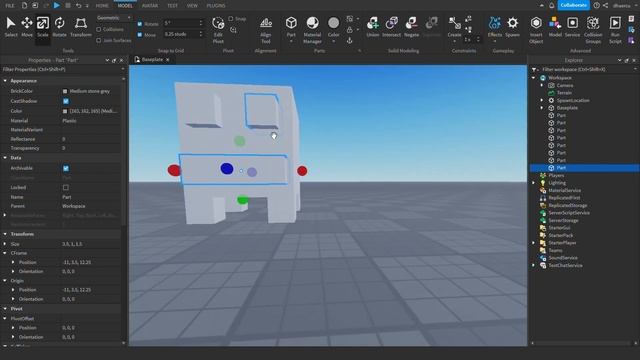Collapse the Workspace tree node
The height and width of the screenshot is (360, 640).
point(534,78)
